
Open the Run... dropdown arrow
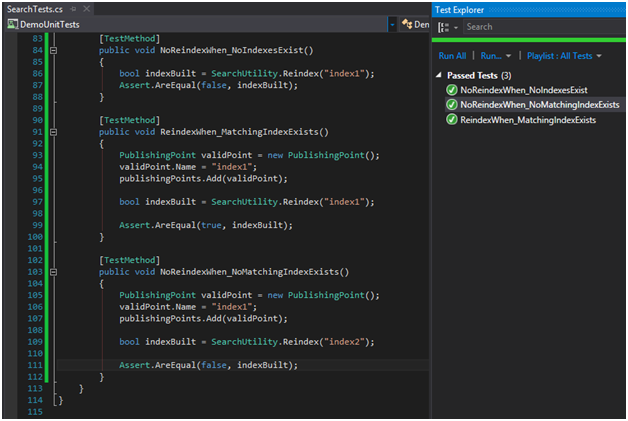[508, 56]
